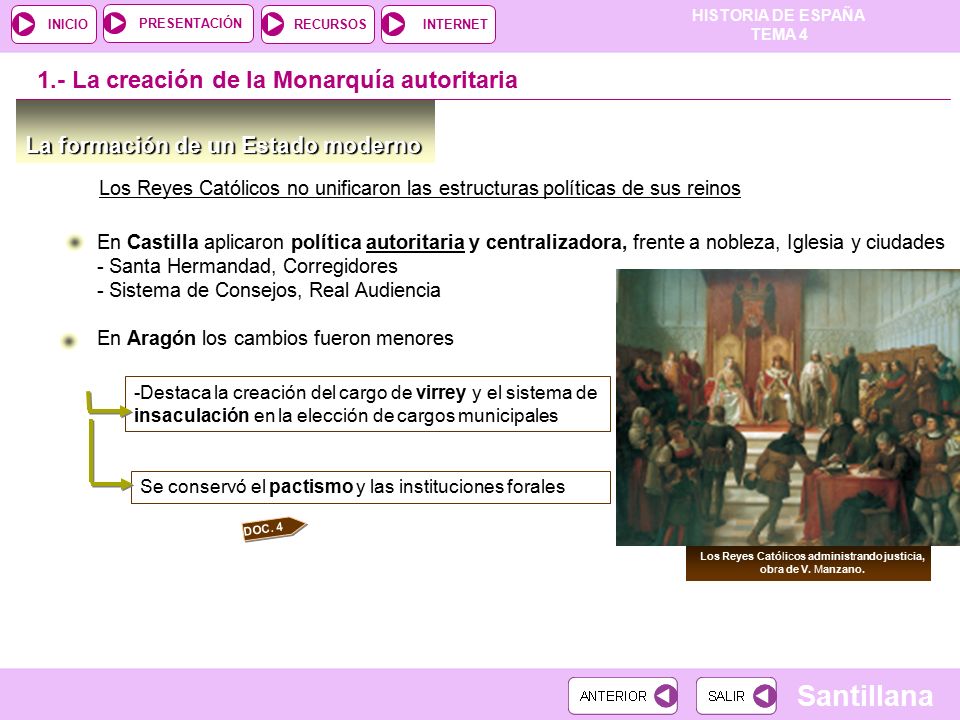Open RECURSOS label
The image size is (960, 720).
(330, 24)
